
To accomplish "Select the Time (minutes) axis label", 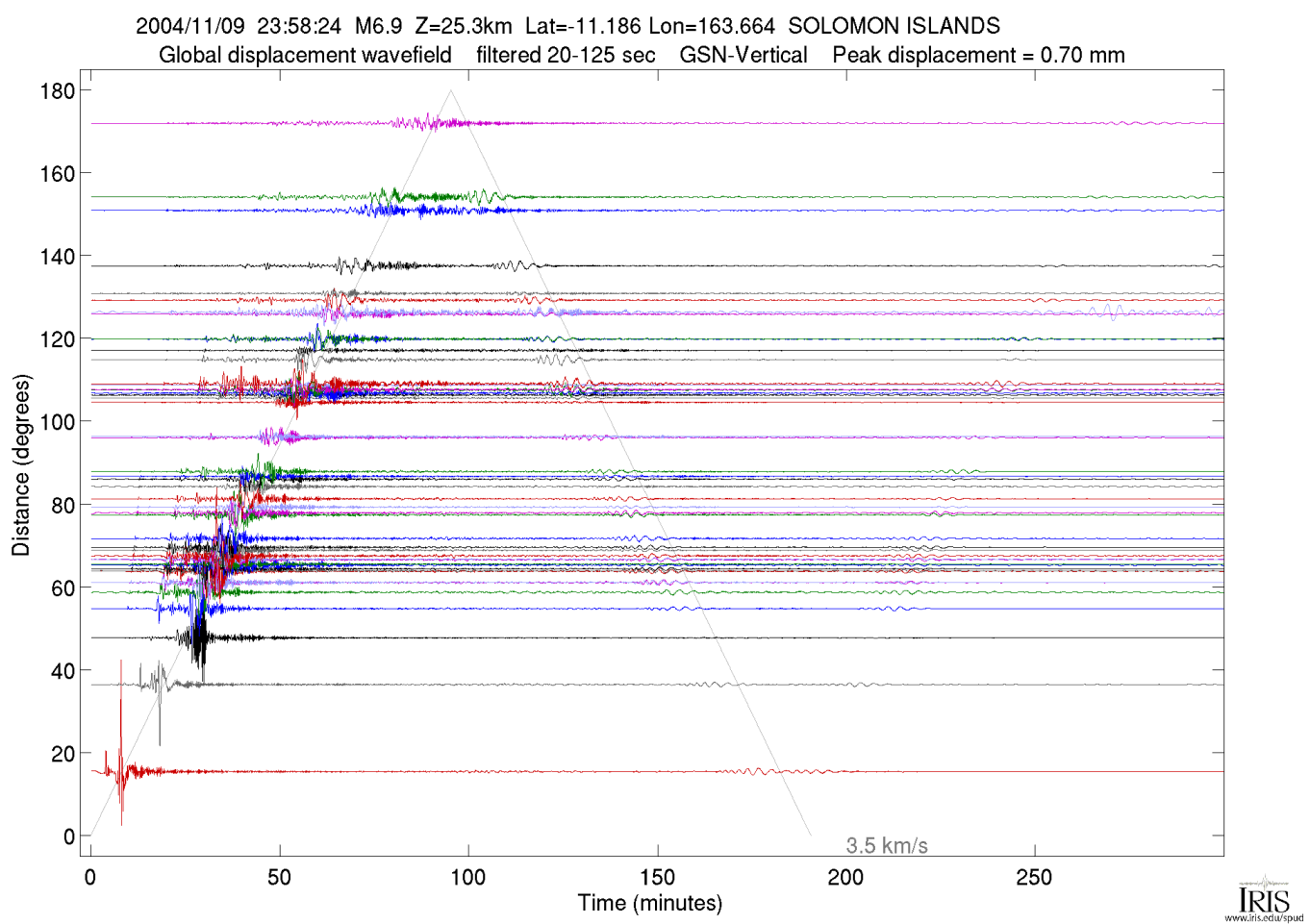I will tap(649, 903).
